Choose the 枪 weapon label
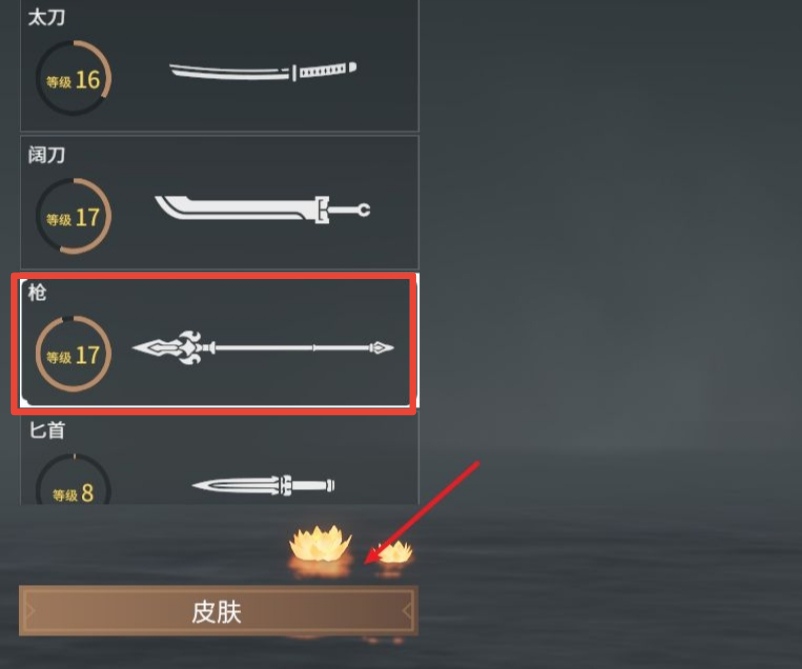 pos(37,292)
